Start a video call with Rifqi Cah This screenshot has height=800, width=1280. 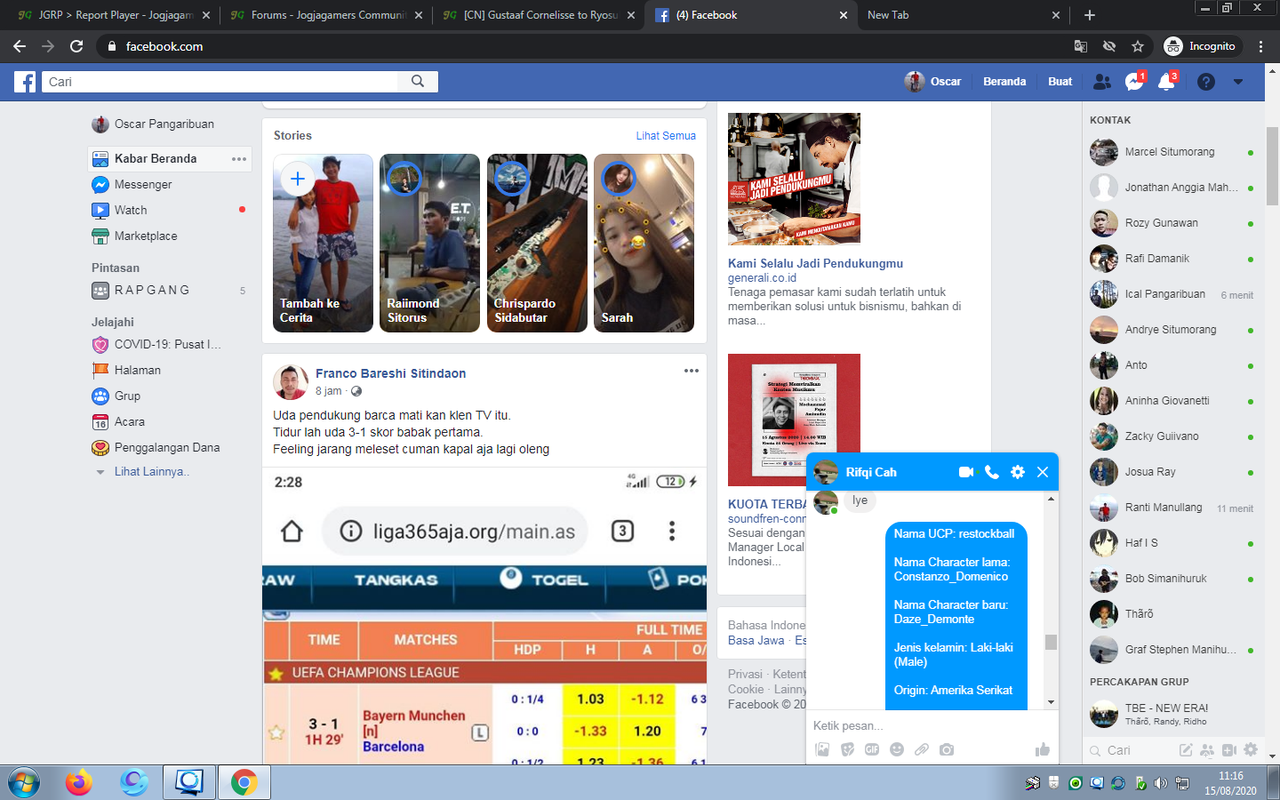pyautogui.click(x=966, y=472)
